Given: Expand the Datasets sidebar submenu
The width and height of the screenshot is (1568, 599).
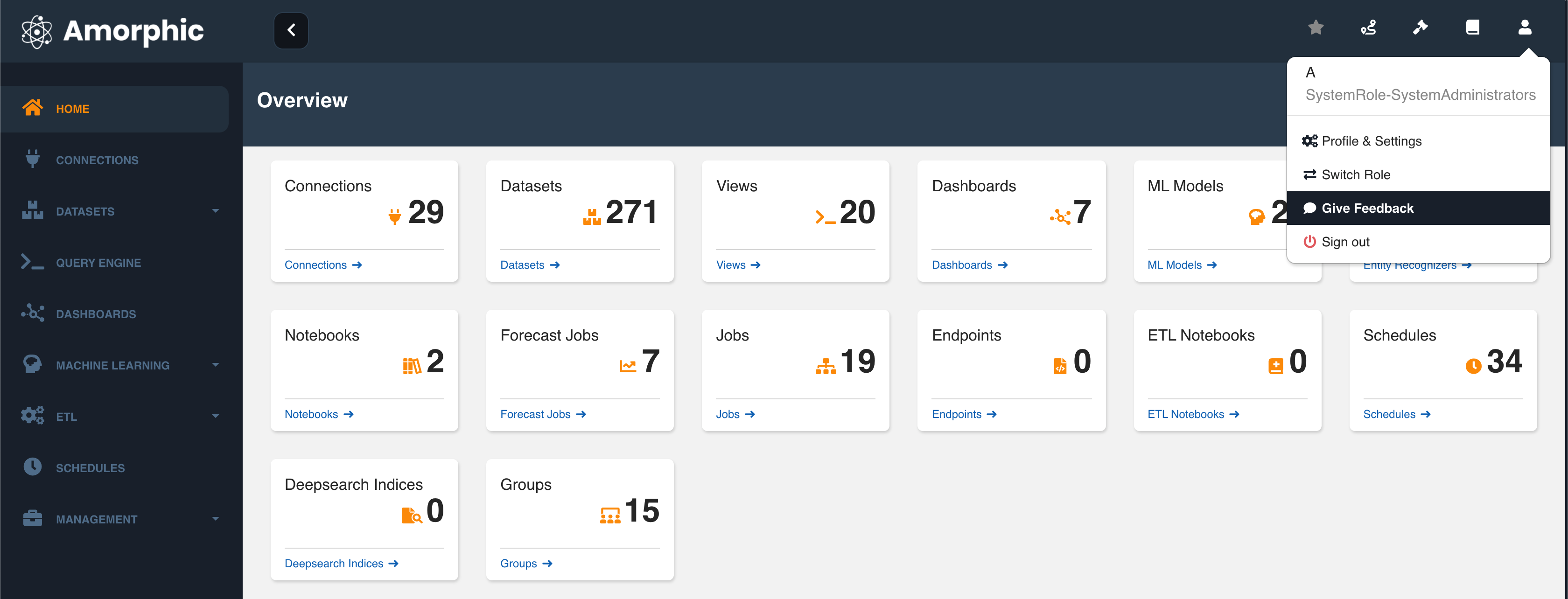Looking at the screenshot, I should (x=215, y=211).
